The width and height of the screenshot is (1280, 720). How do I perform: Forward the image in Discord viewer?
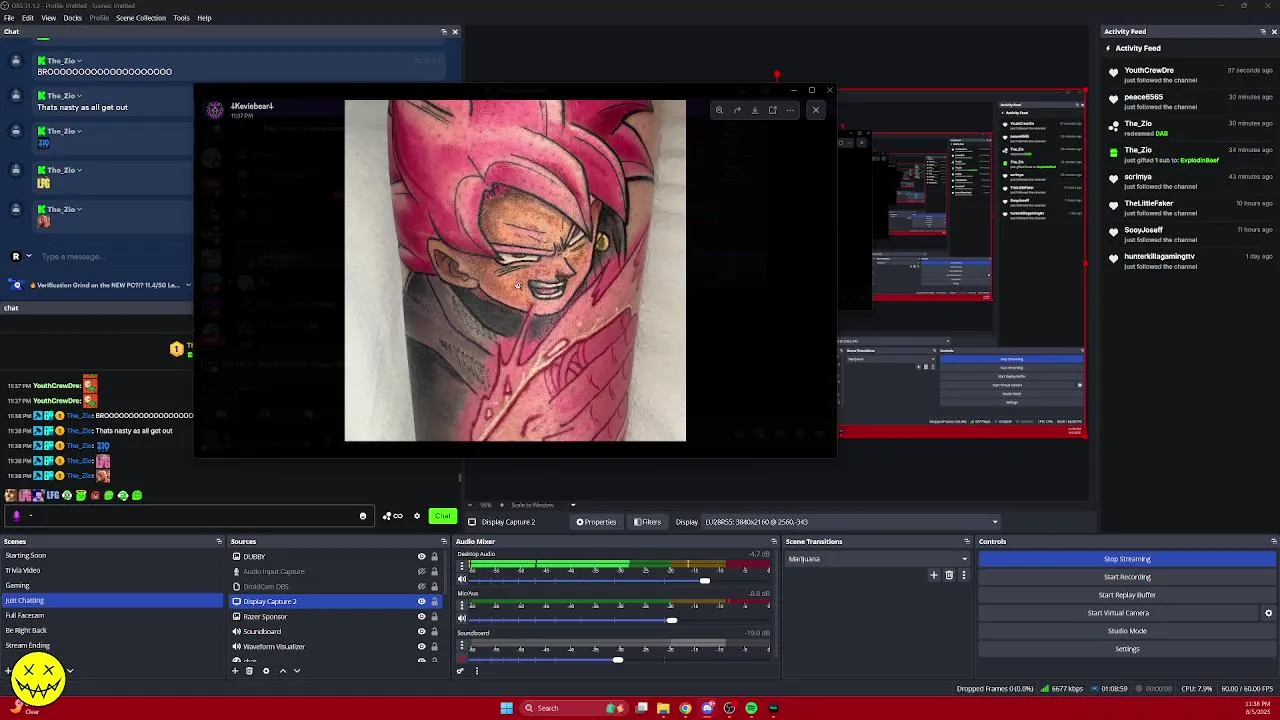[737, 110]
